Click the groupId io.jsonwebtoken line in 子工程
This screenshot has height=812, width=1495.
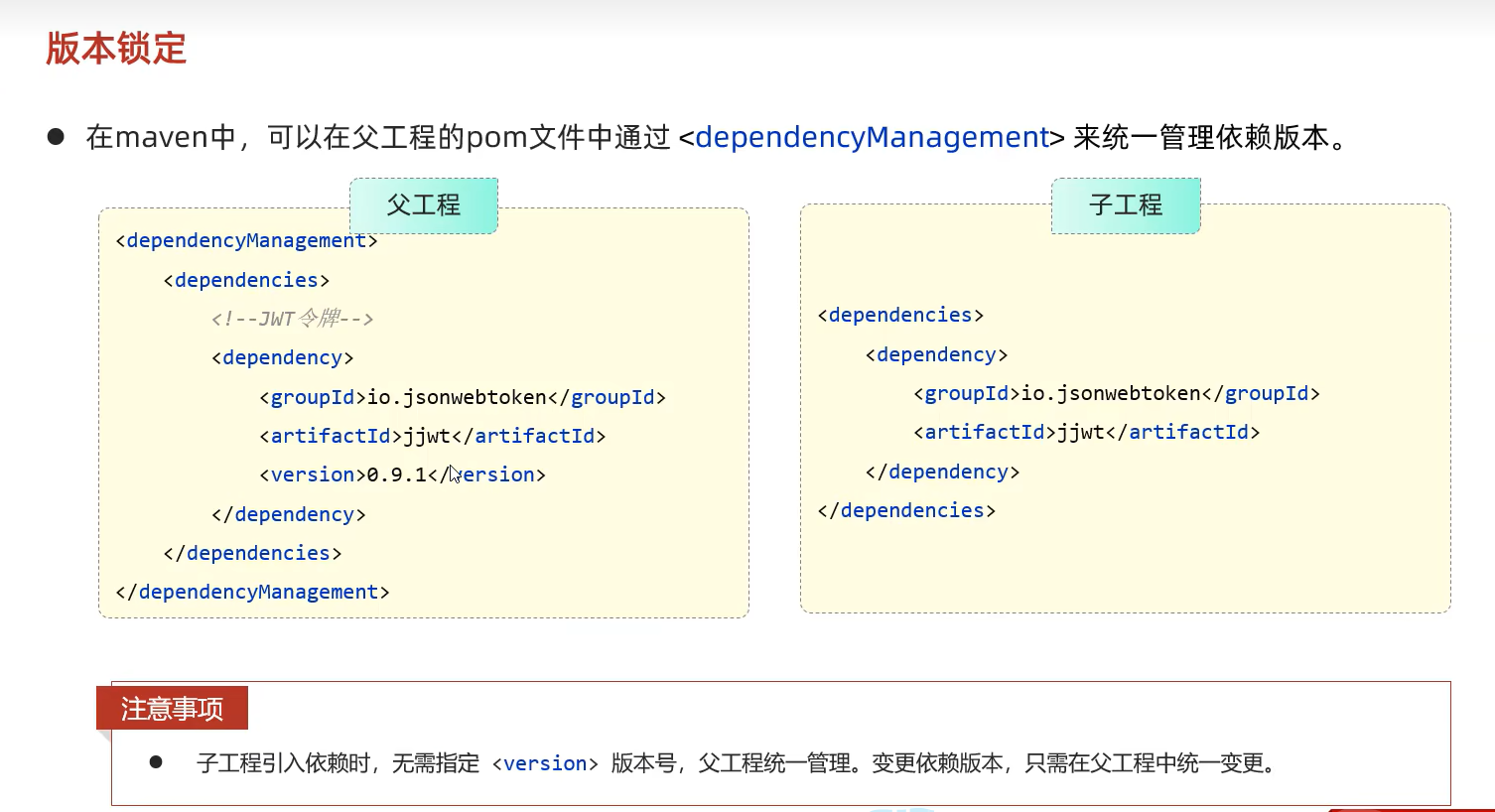[1117, 393]
